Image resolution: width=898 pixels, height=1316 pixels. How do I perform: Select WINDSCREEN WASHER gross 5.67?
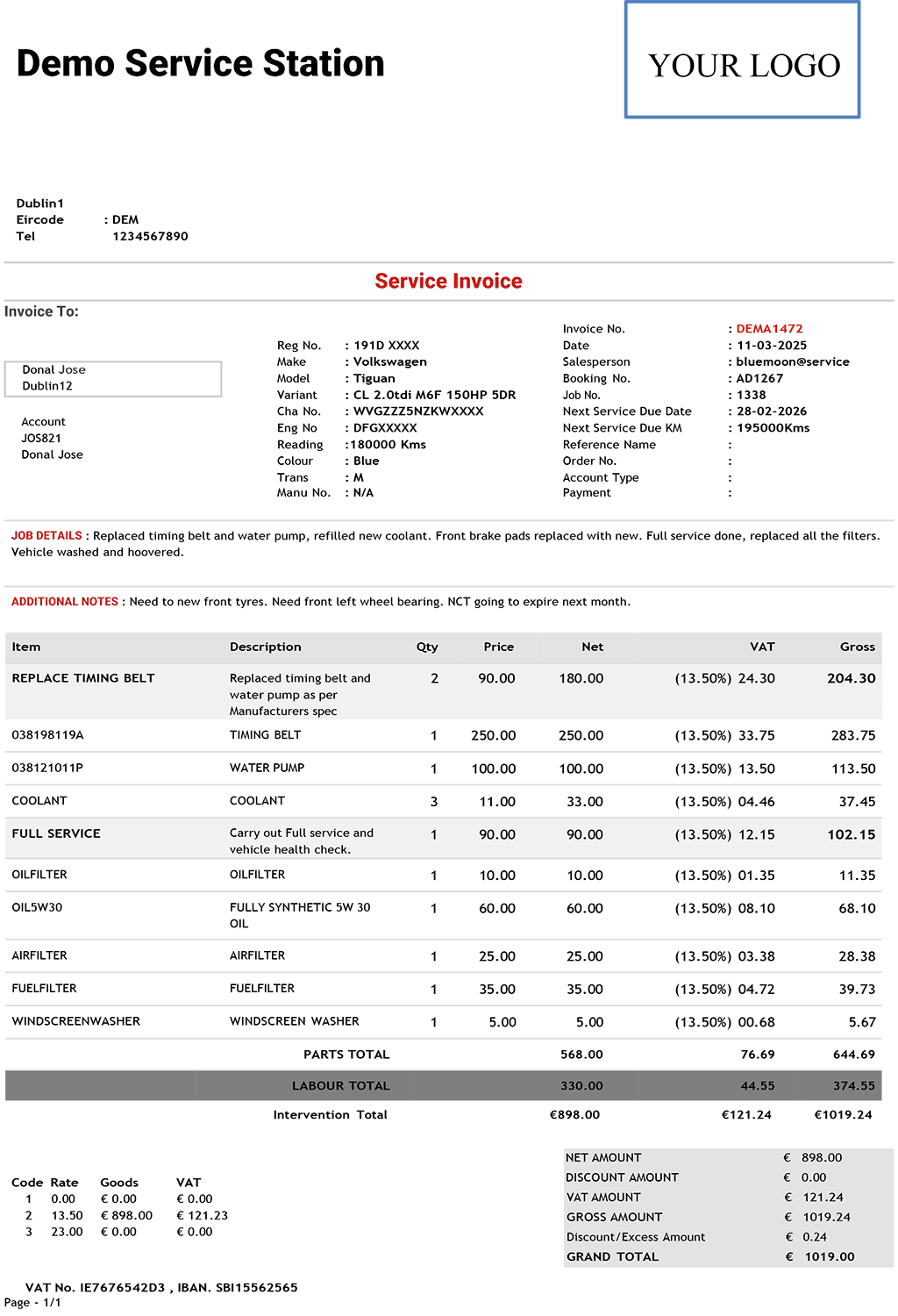coord(861,1022)
